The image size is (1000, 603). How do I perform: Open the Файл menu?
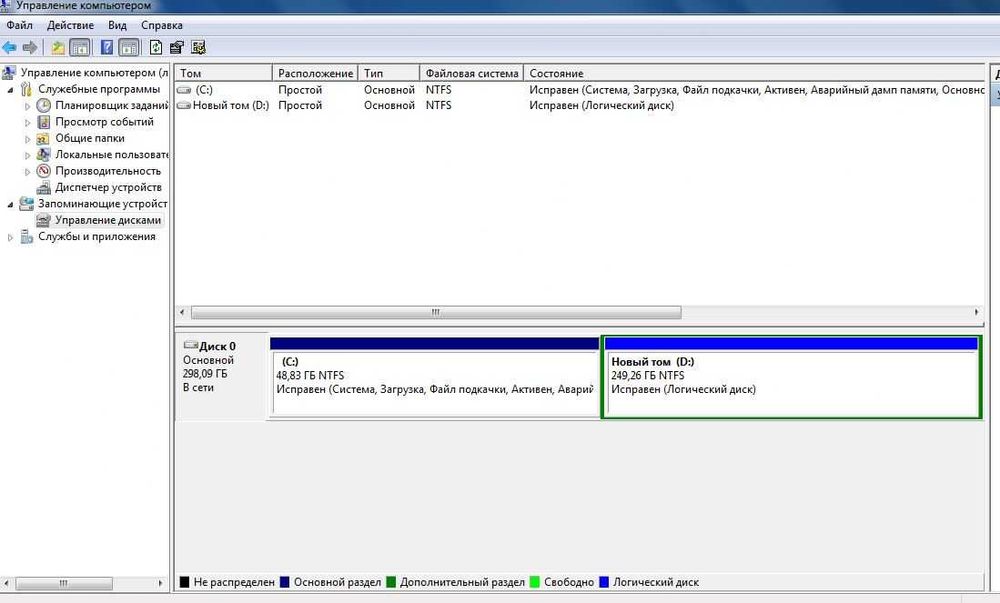coord(20,25)
